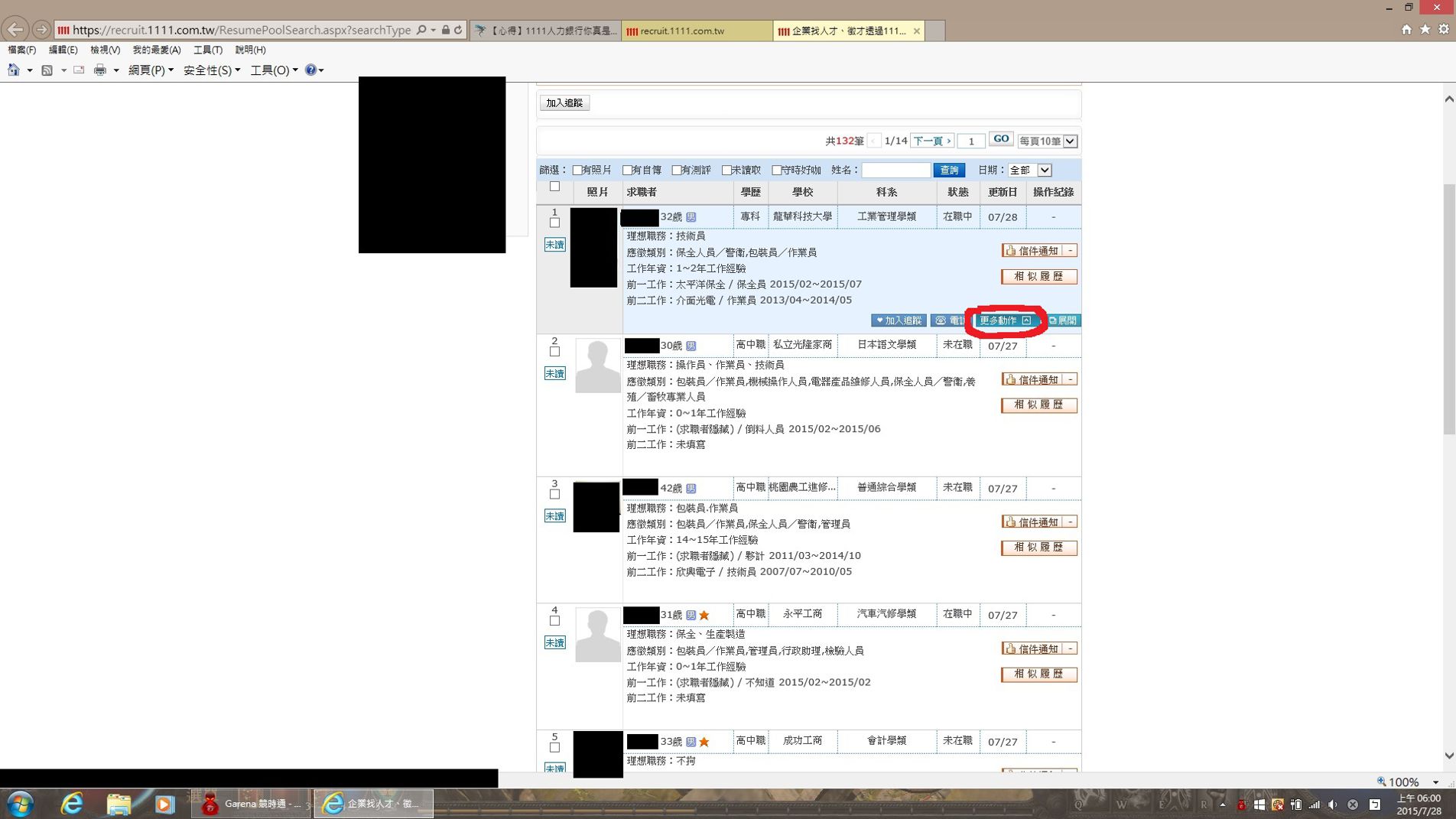Viewport: 1456px width, 819px height.
Task: Open media player icon in taskbar
Action: 164,804
